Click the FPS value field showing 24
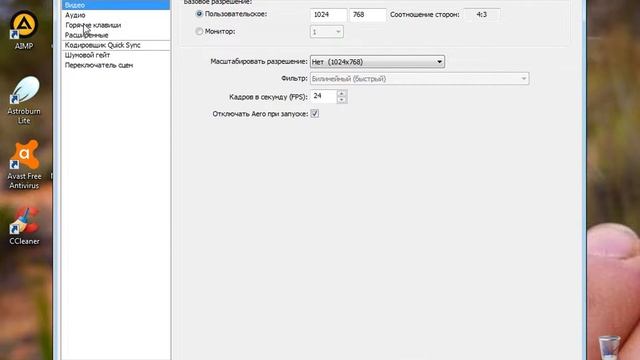Viewport: 640px width, 360px height. click(324, 96)
